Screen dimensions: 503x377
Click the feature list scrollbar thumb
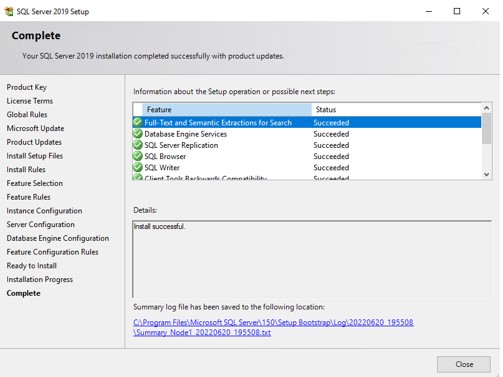coord(486,128)
